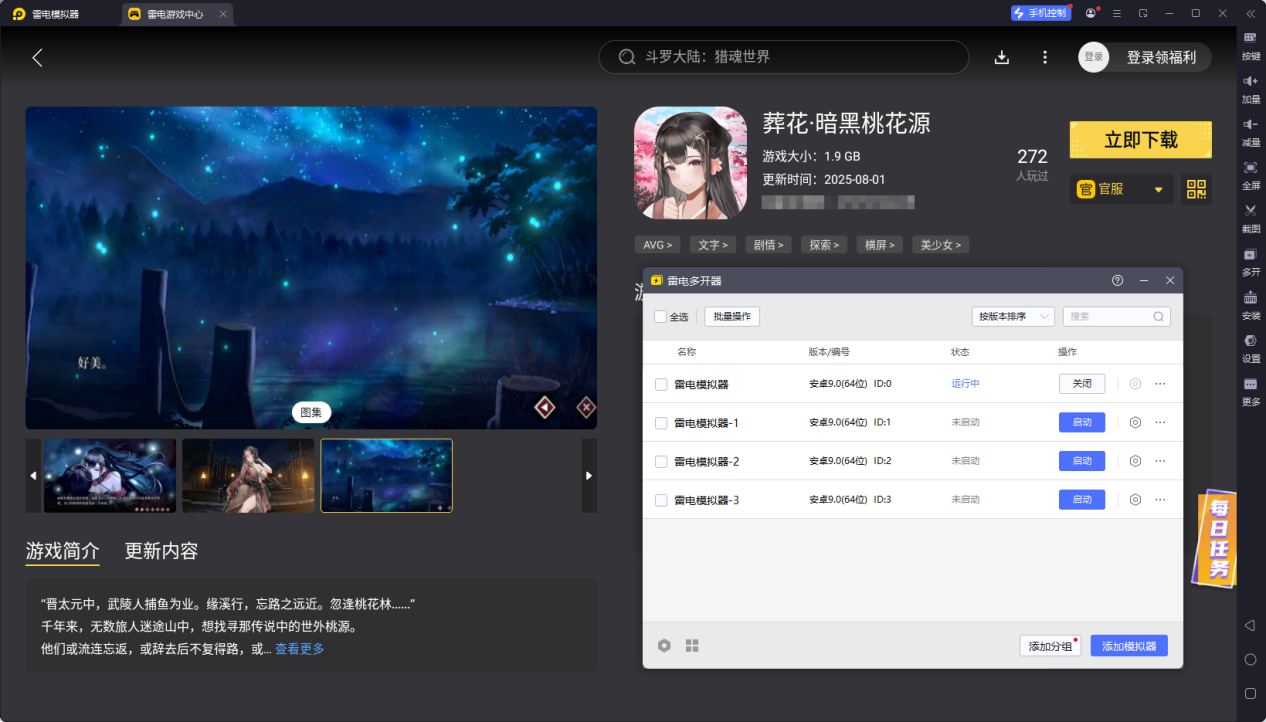Open settings gear for 雷电模拟器-1

pos(1135,422)
